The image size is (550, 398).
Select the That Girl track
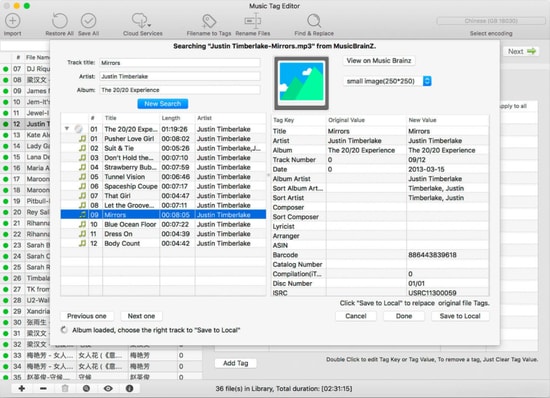click(163, 196)
